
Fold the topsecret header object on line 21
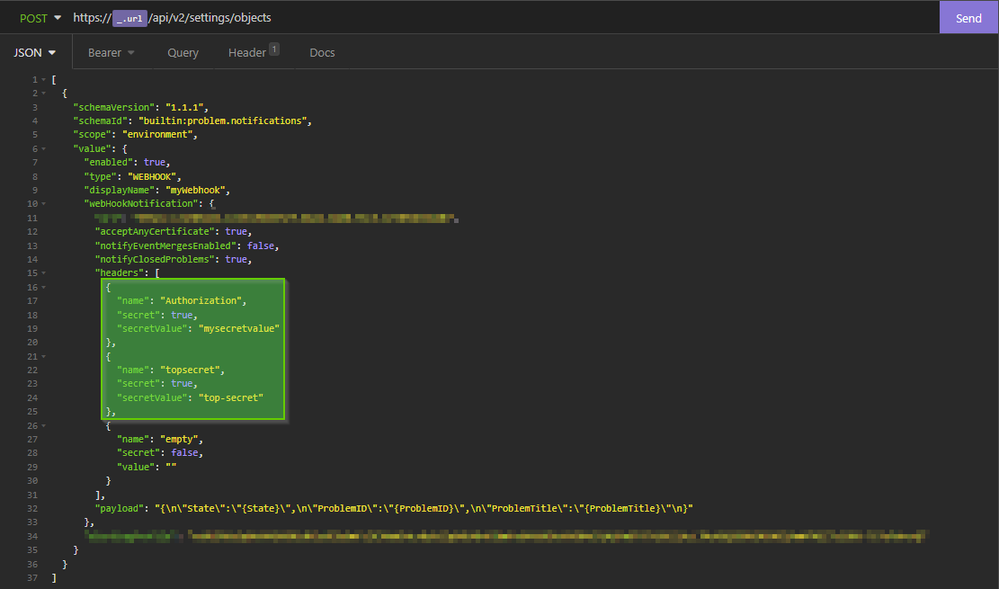pyautogui.click(x=43, y=356)
